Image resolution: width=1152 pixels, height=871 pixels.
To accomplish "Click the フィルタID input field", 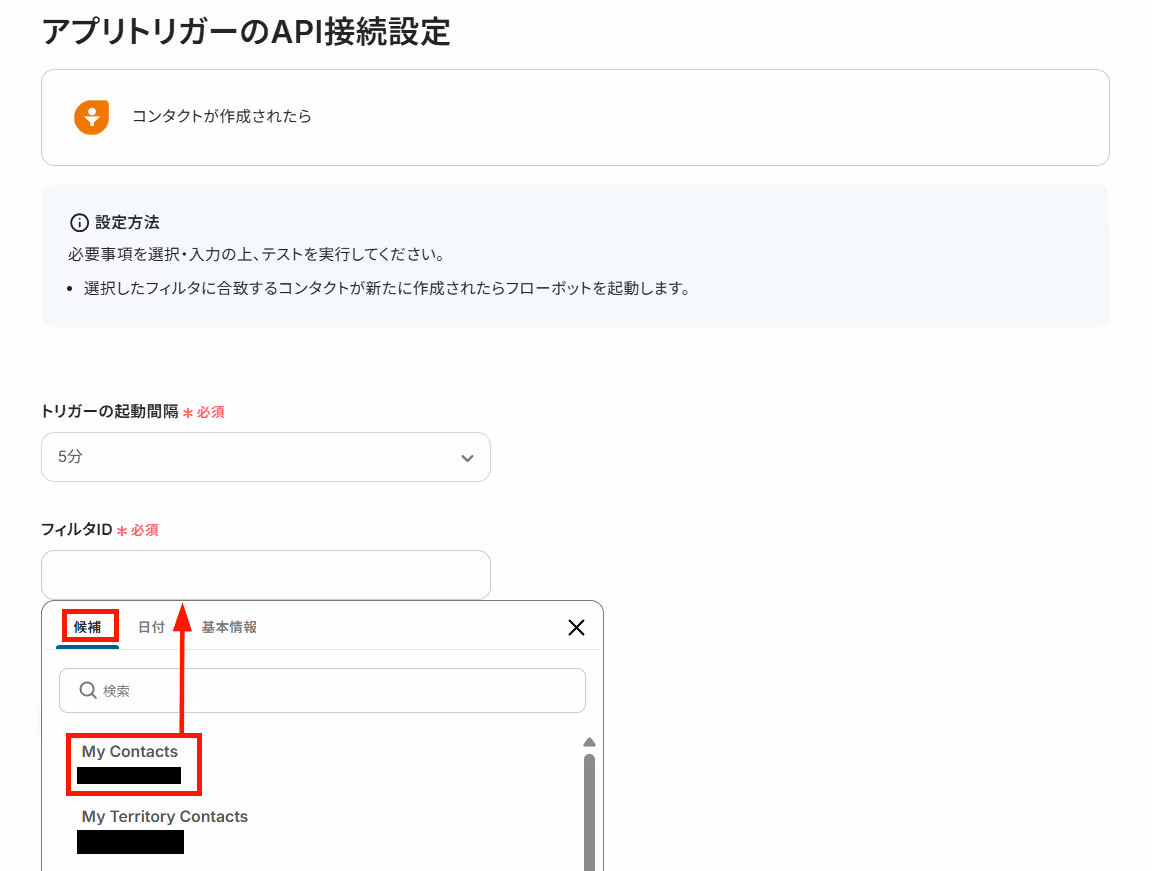I will (266, 574).
